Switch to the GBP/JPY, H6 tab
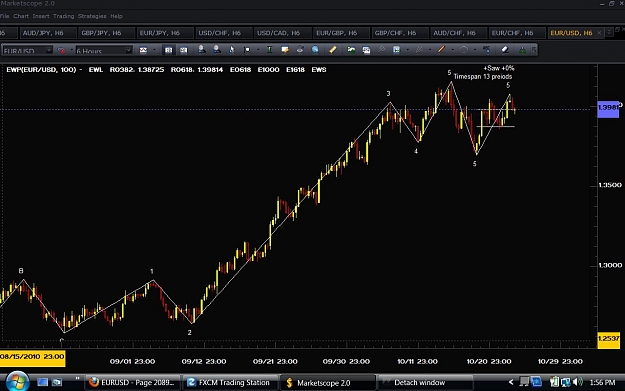Viewport: 625px width, 391px height. tap(106, 33)
